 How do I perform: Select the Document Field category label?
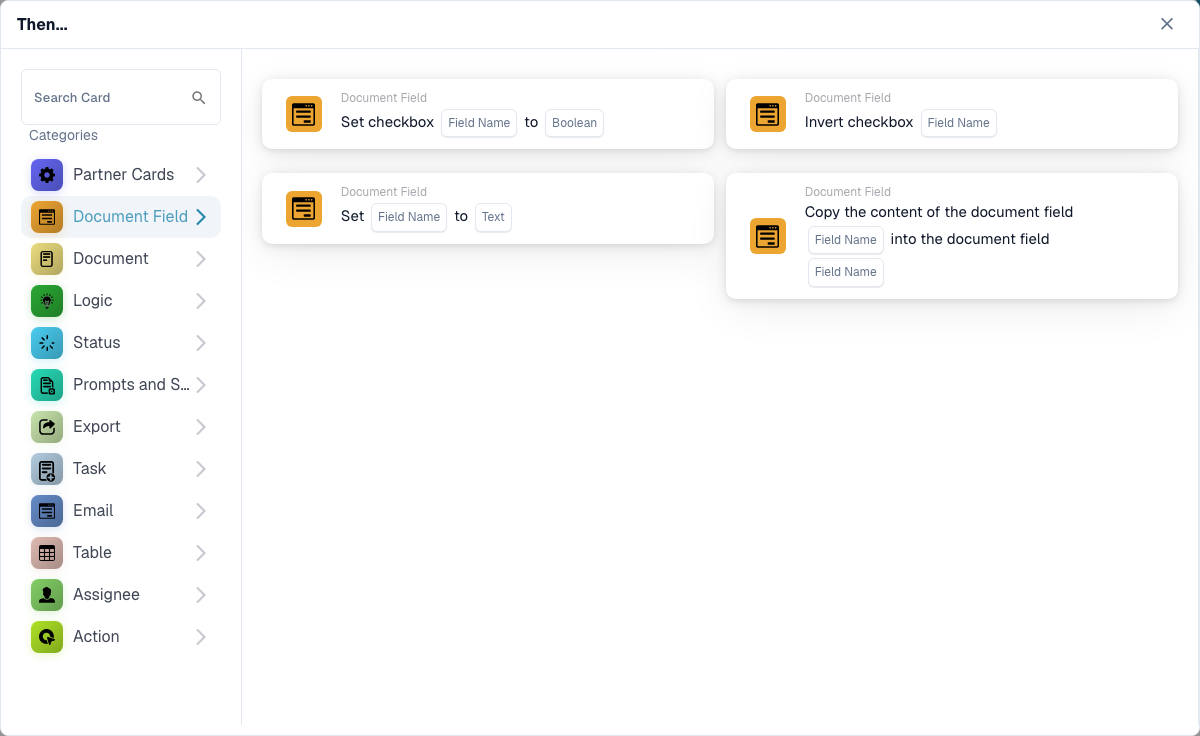[x=130, y=217]
